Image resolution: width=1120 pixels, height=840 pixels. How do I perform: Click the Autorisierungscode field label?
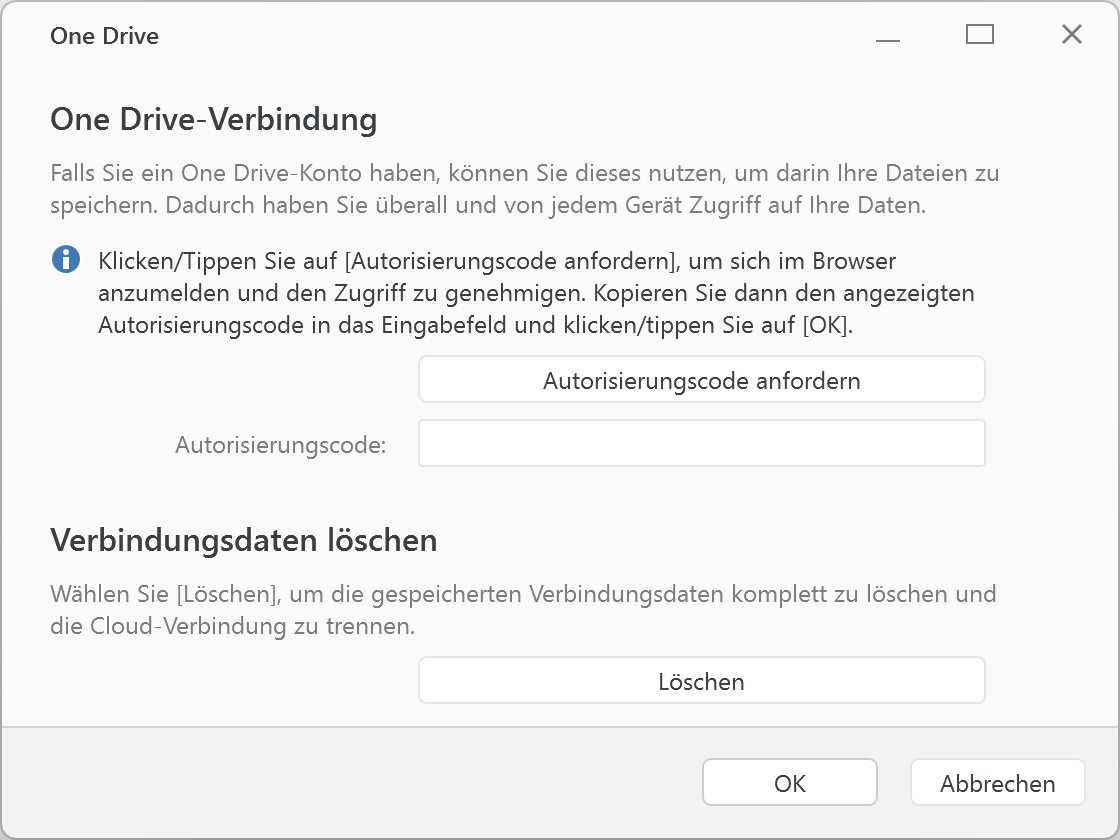[280, 446]
